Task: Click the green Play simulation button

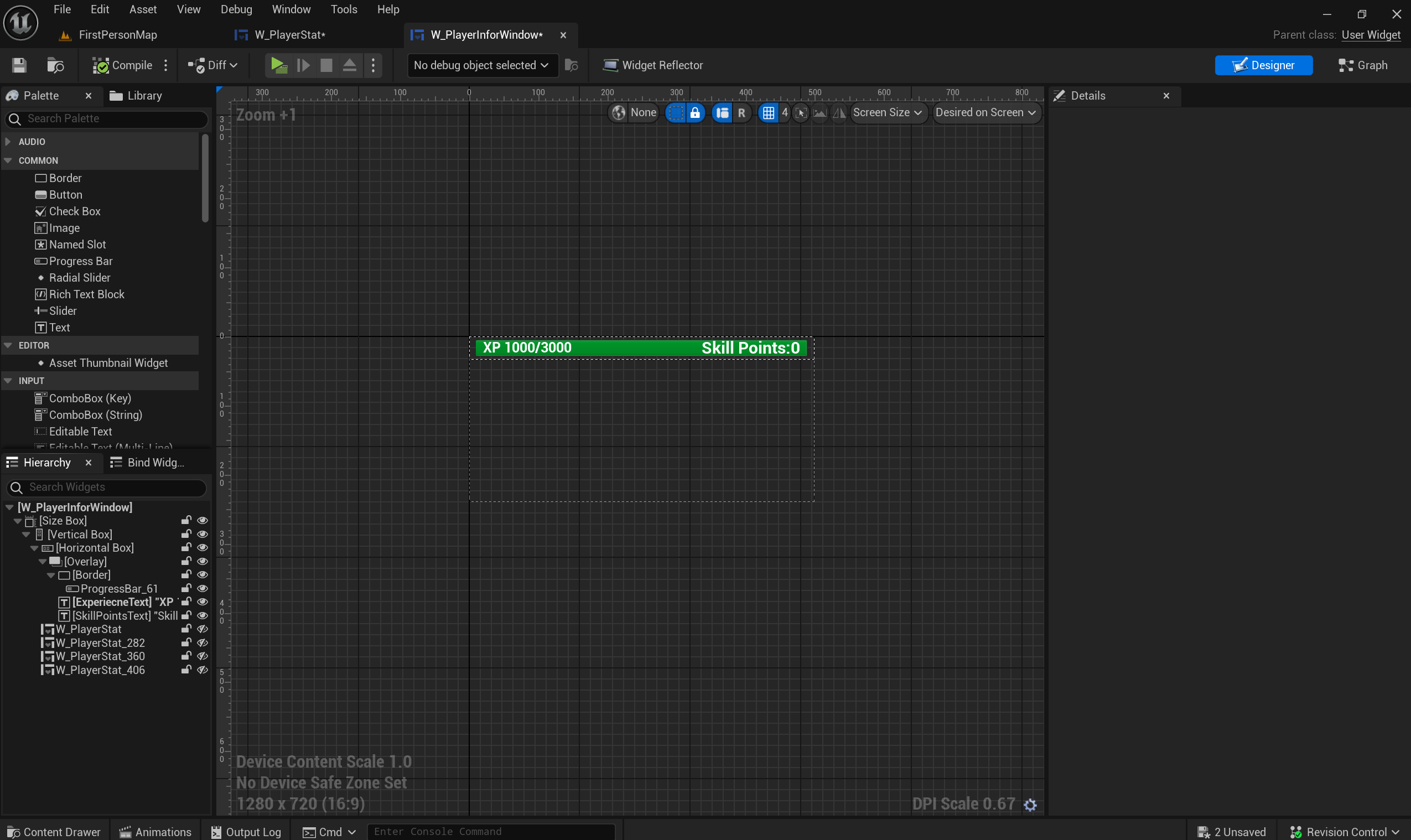Action: coord(278,66)
